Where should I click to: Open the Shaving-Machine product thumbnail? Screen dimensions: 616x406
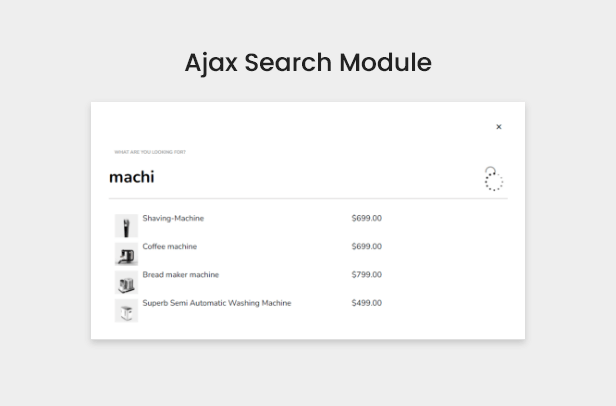(126, 226)
